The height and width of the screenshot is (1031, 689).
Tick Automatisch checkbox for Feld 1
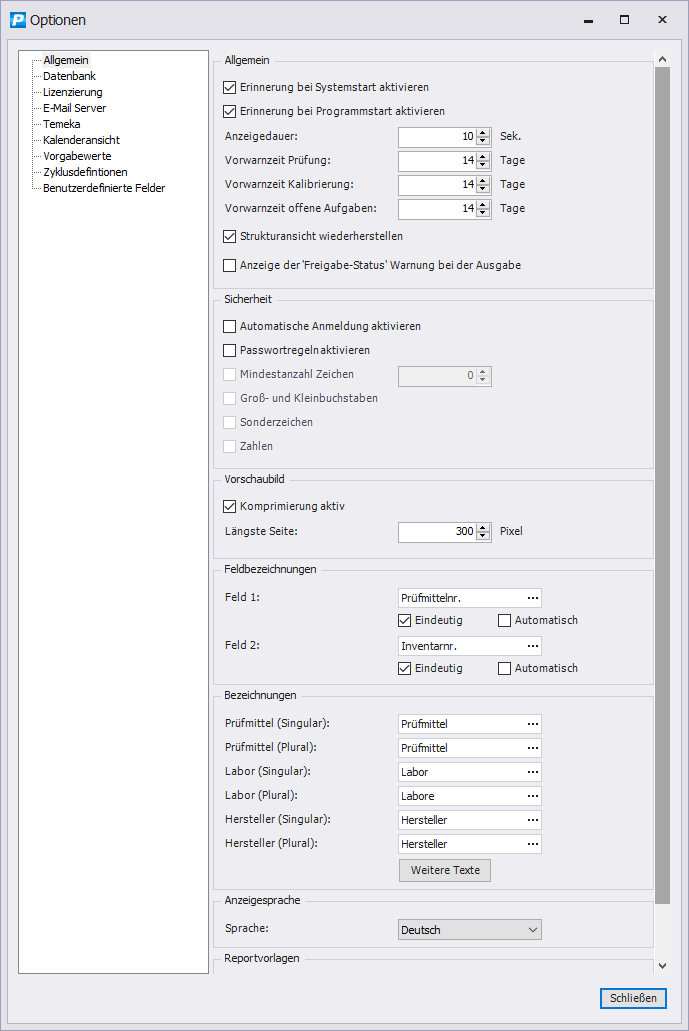click(504, 620)
